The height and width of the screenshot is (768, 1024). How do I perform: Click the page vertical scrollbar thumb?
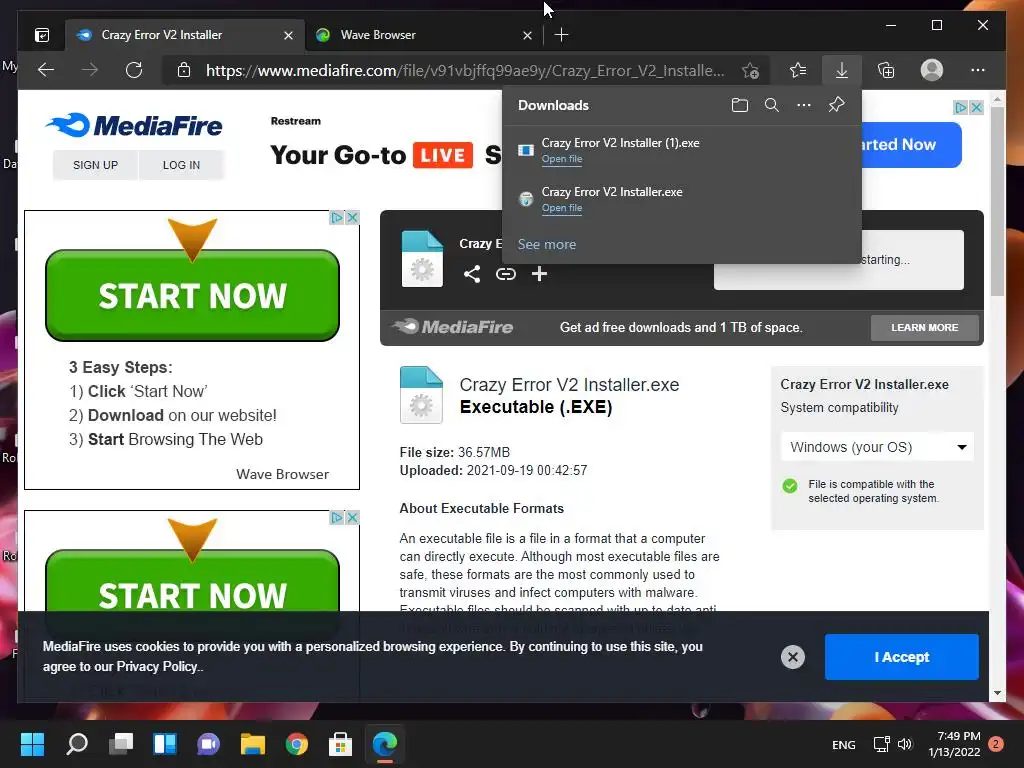tap(997, 200)
